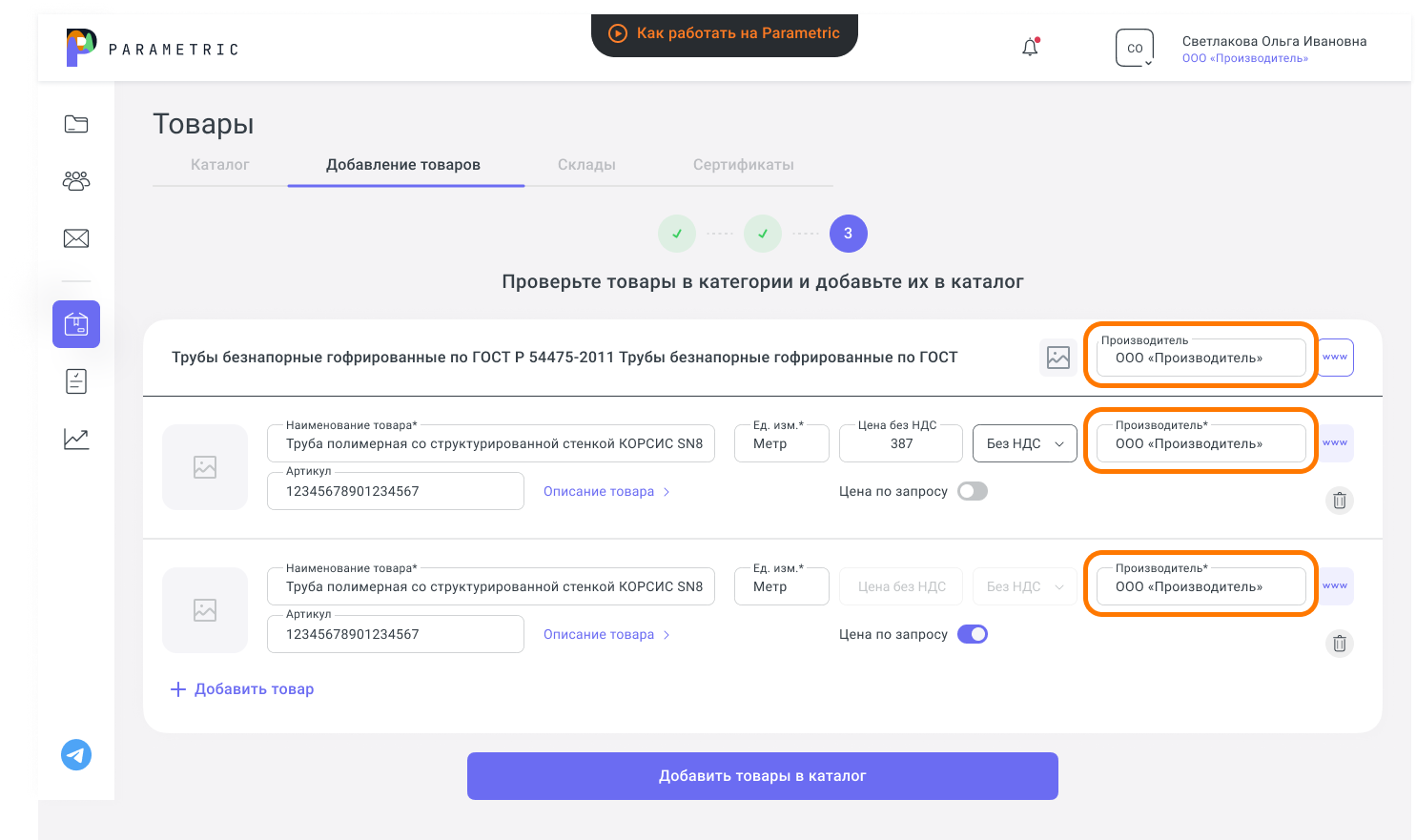The width and height of the screenshot is (1416, 840).
Task: Open the analytics chart sidebar icon
Action: tap(76, 439)
